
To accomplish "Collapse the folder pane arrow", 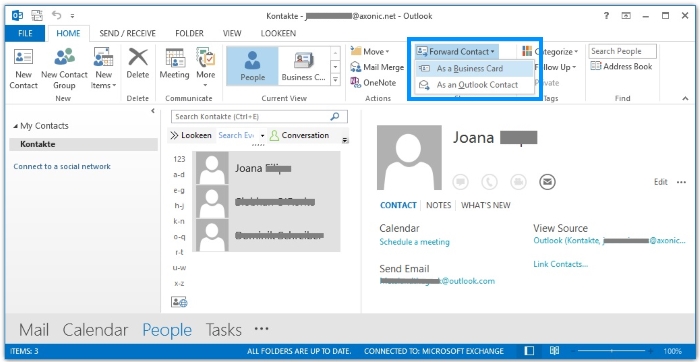I will [x=153, y=111].
